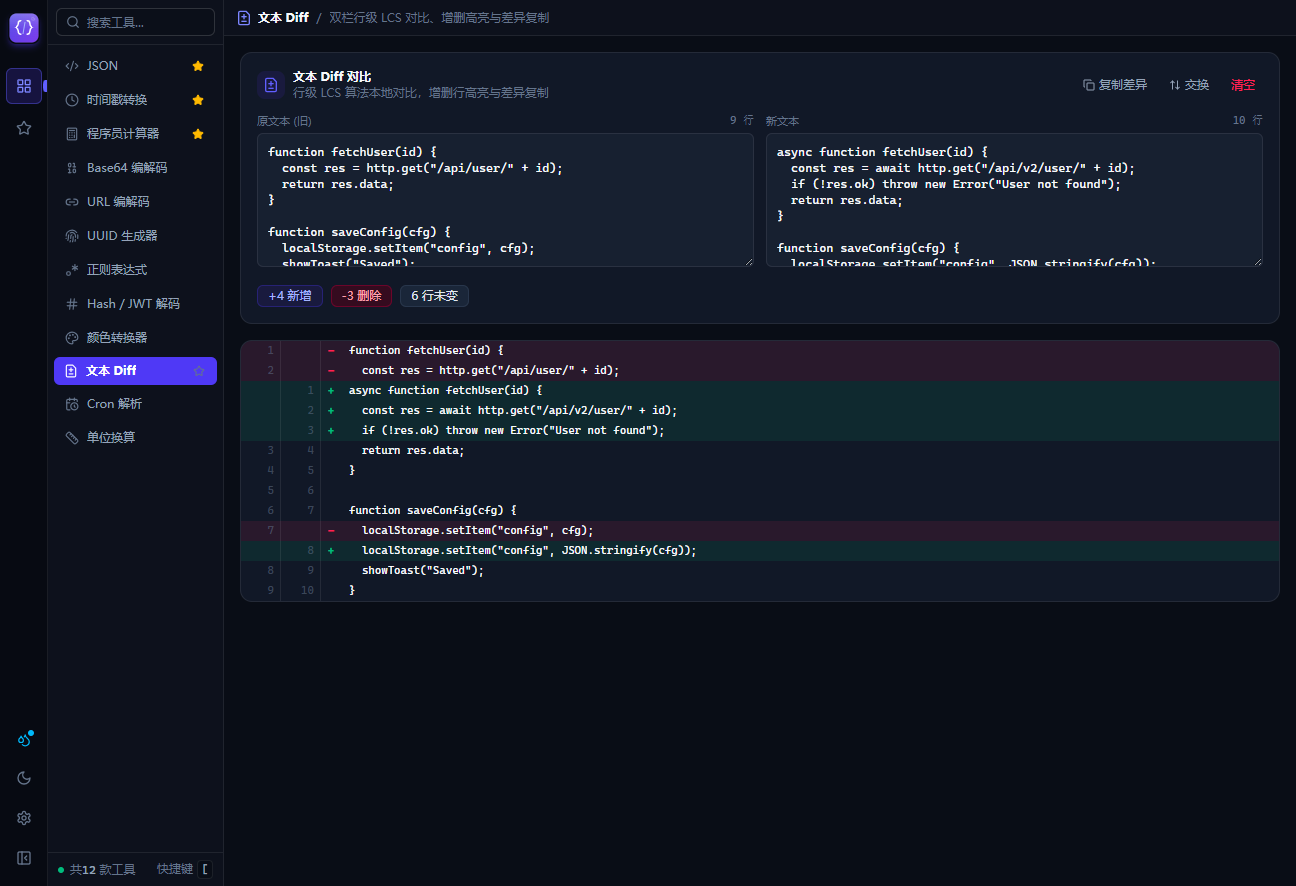Click the app logo with curly braces

(24, 28)
